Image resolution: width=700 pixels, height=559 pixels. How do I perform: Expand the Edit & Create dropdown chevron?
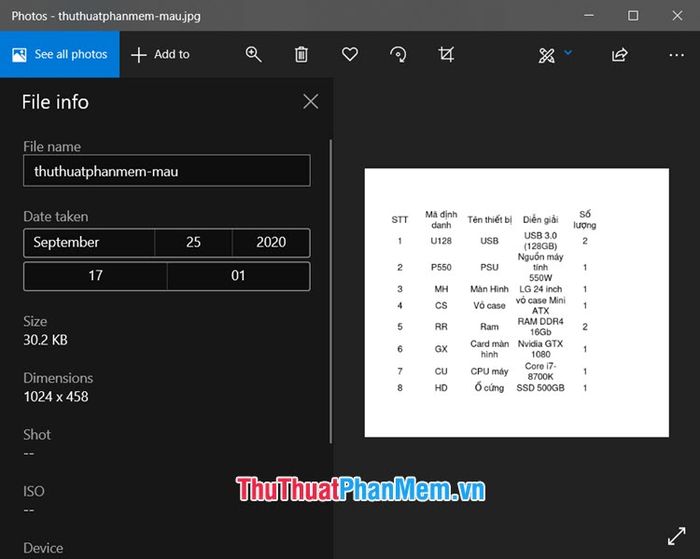click(568, 52)
